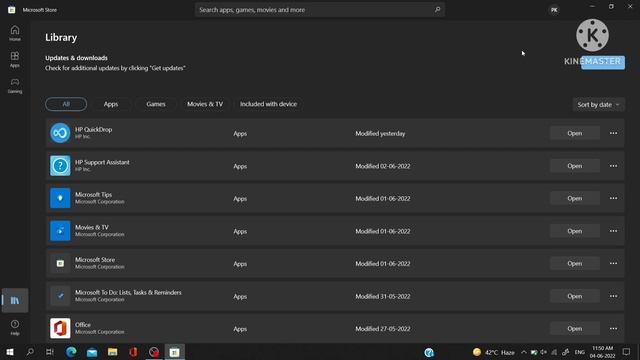The image size is (640, 360).
Task: Open the HP Support Assistant app
Action: point(574,166)
